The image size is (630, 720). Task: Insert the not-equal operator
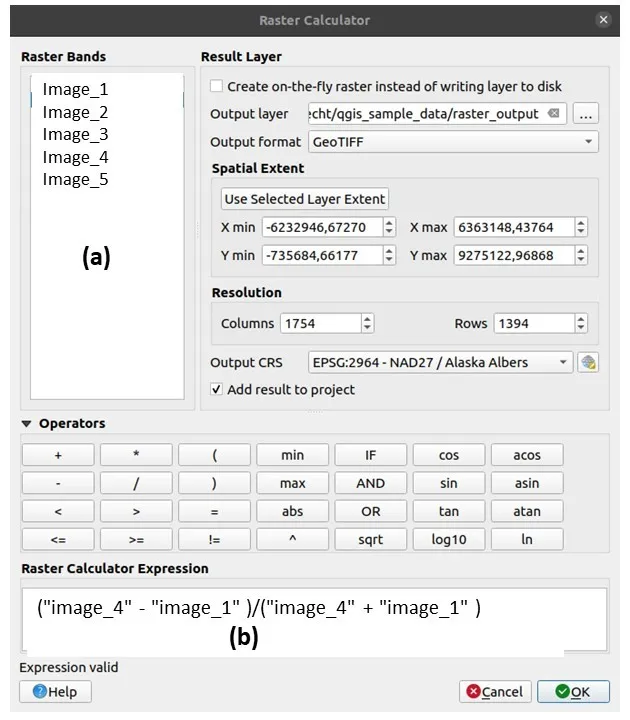215,539
